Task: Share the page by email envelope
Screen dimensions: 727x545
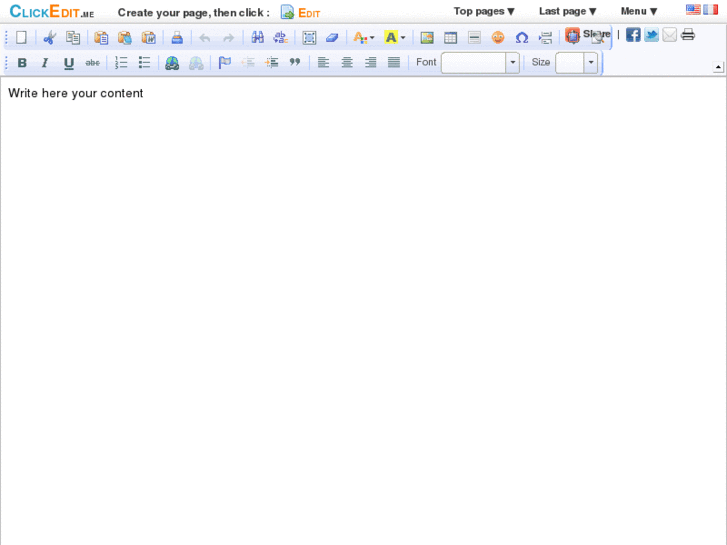Action: pos(670,35)
